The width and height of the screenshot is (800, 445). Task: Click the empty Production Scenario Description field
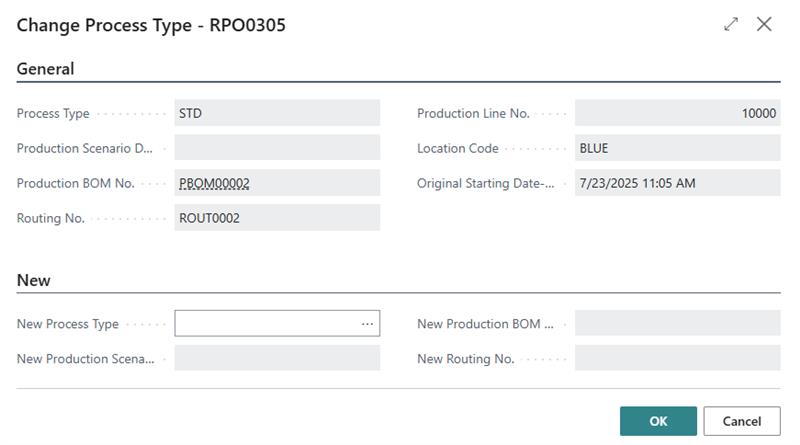277,148
